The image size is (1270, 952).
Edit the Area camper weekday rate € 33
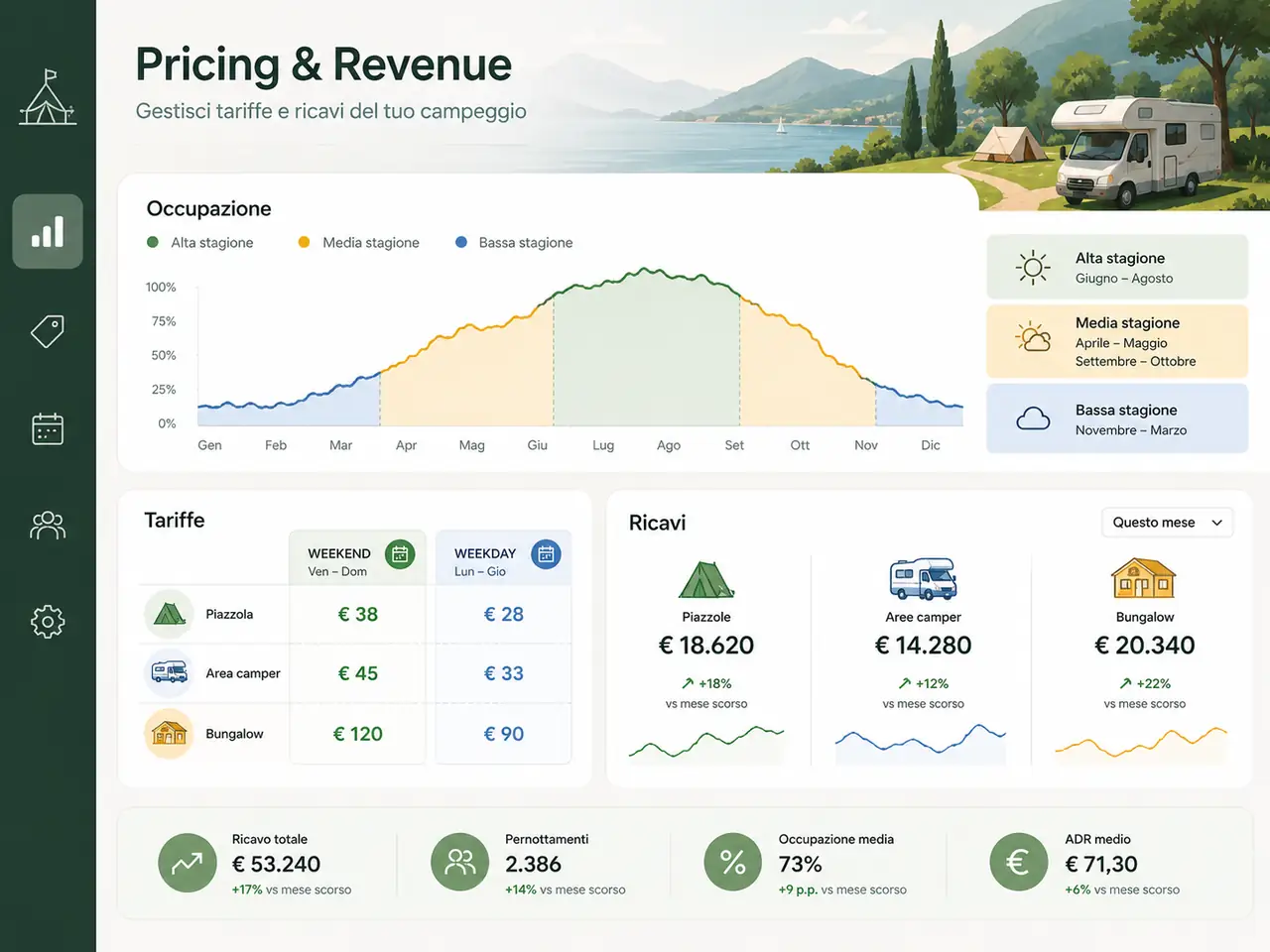pyautogui.click(x=504, y=673)
